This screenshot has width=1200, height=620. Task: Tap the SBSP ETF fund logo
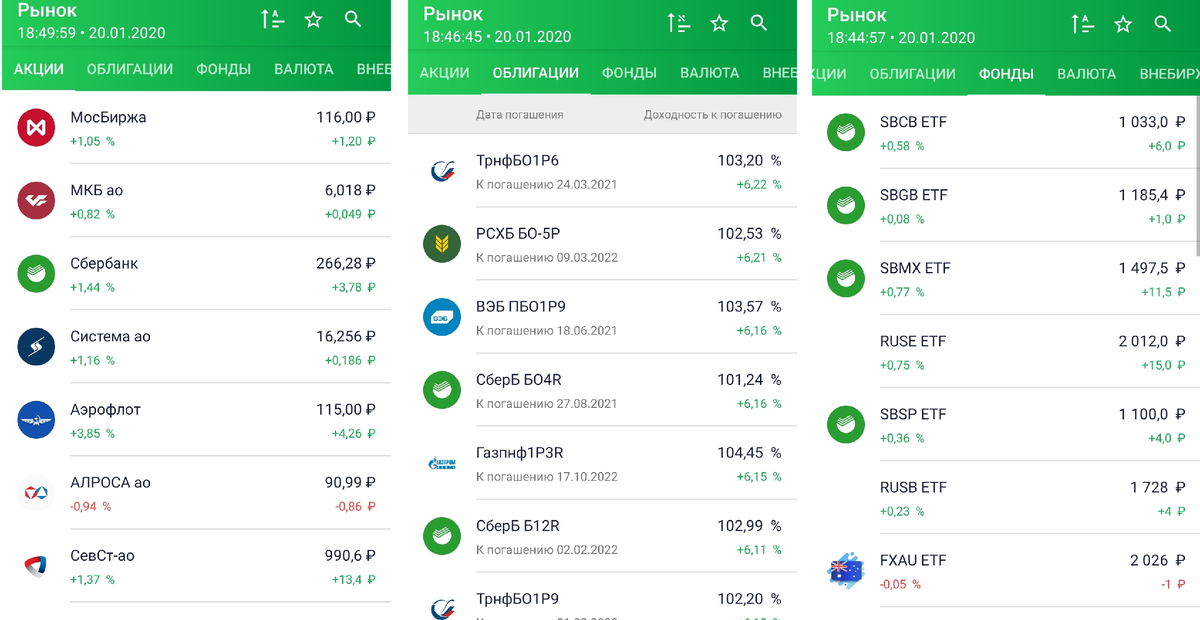(x=846, y=424)
